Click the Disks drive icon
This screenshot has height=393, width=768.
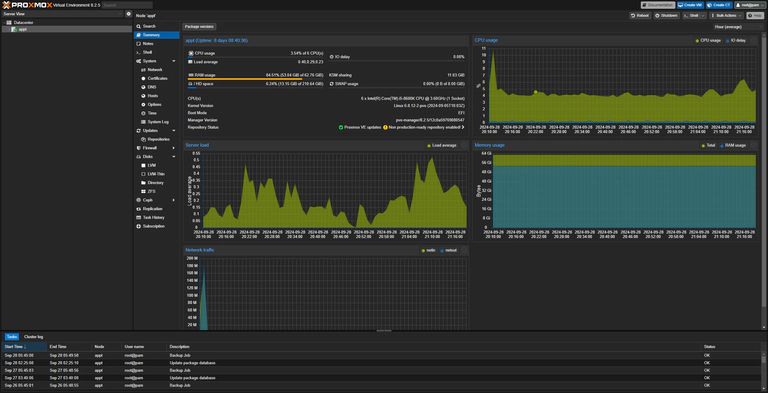coord(139,157)
